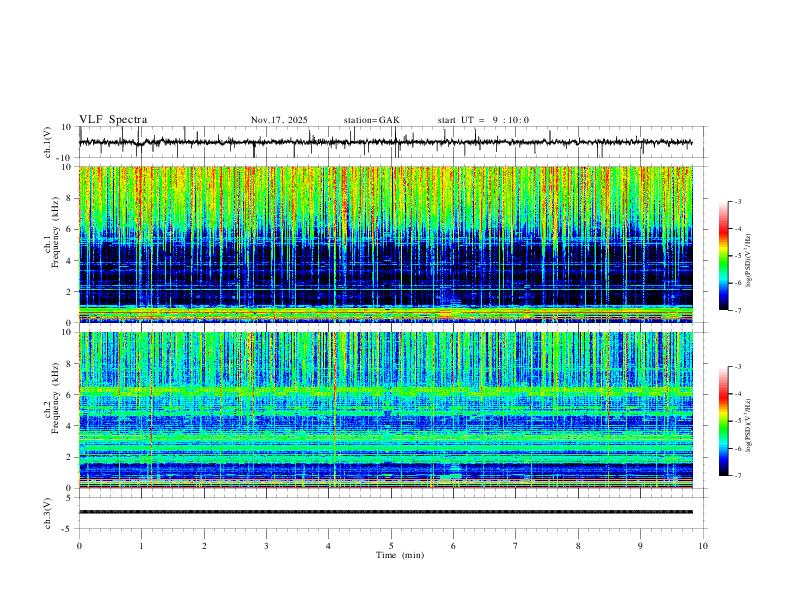Screen dimensions: 792x612
Task: Click the time axis tick label "3"
Action: pyautogui.click(x=266, y=546)
